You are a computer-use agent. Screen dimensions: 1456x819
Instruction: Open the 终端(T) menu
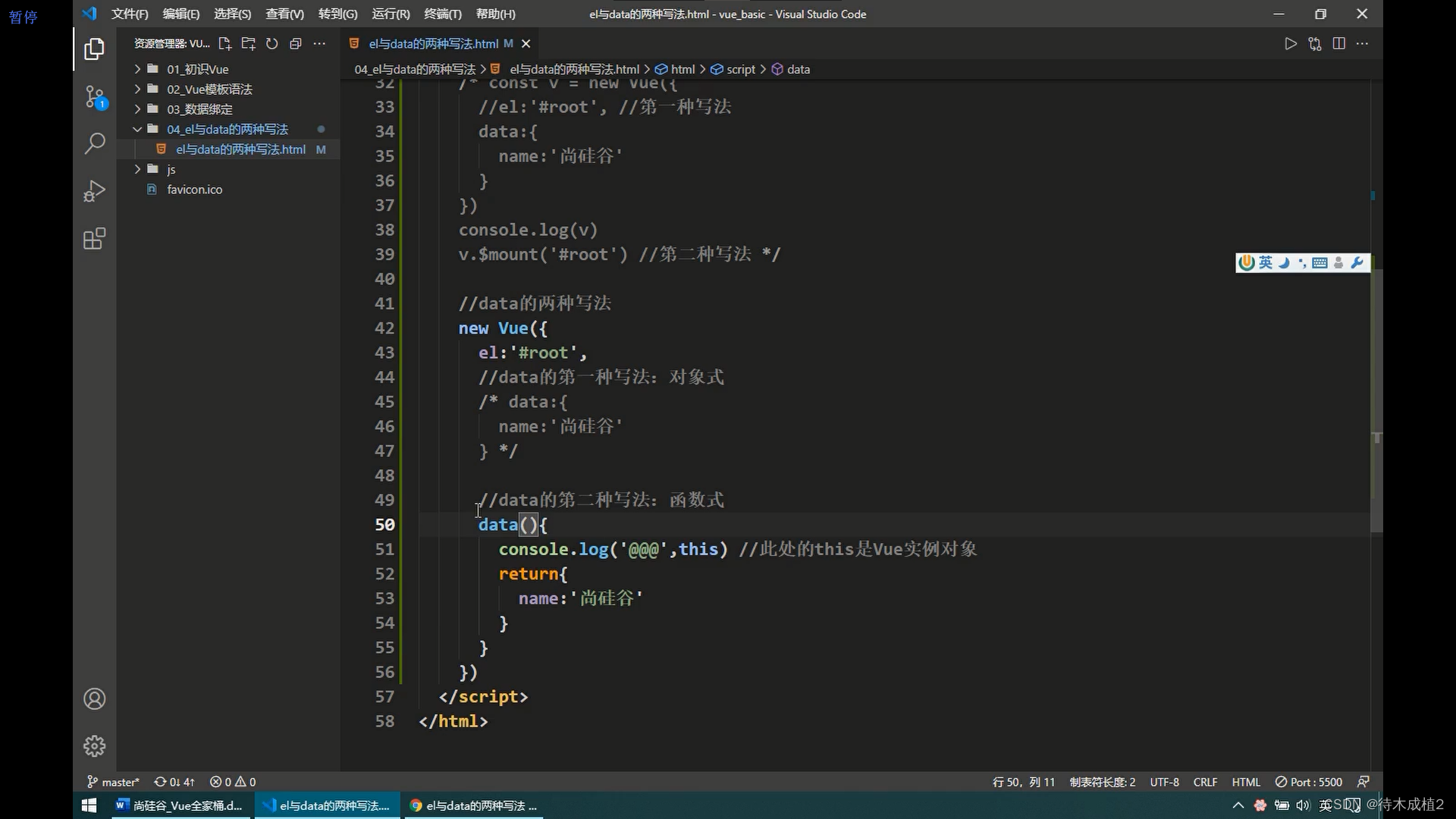coord(443,14)
